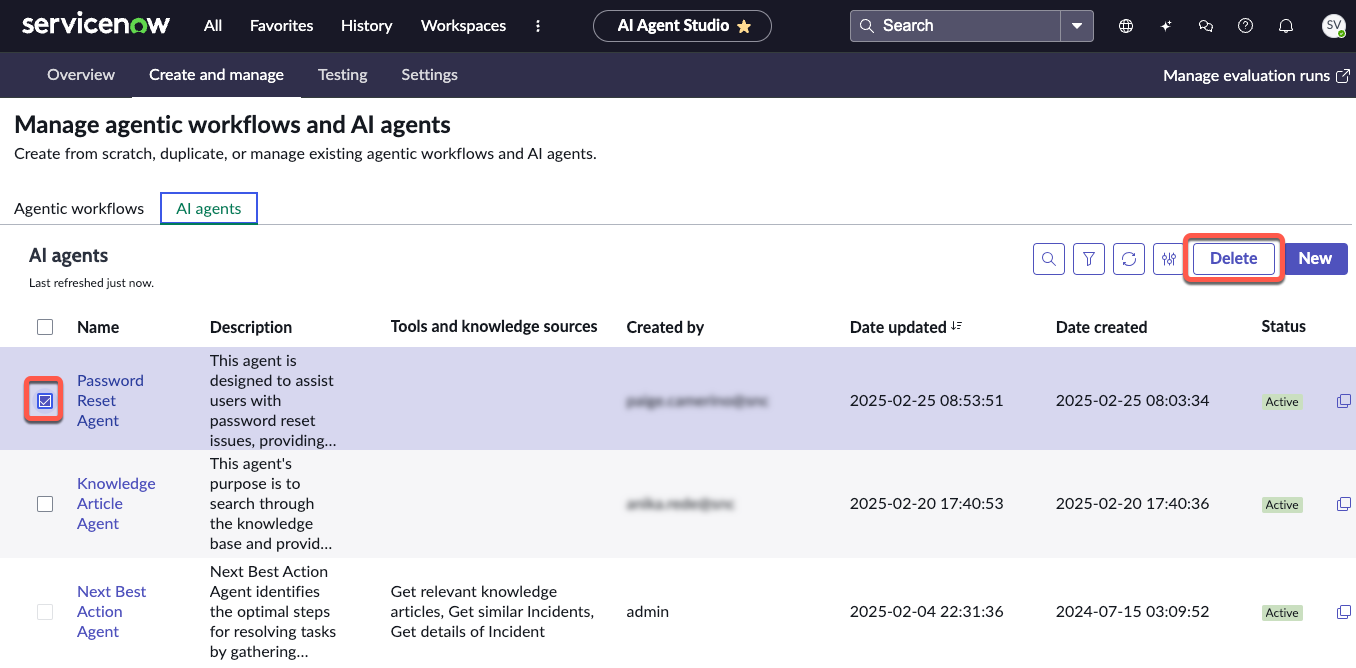1356x668 pixels.
Task: Open the History menu
Action: 366,26
